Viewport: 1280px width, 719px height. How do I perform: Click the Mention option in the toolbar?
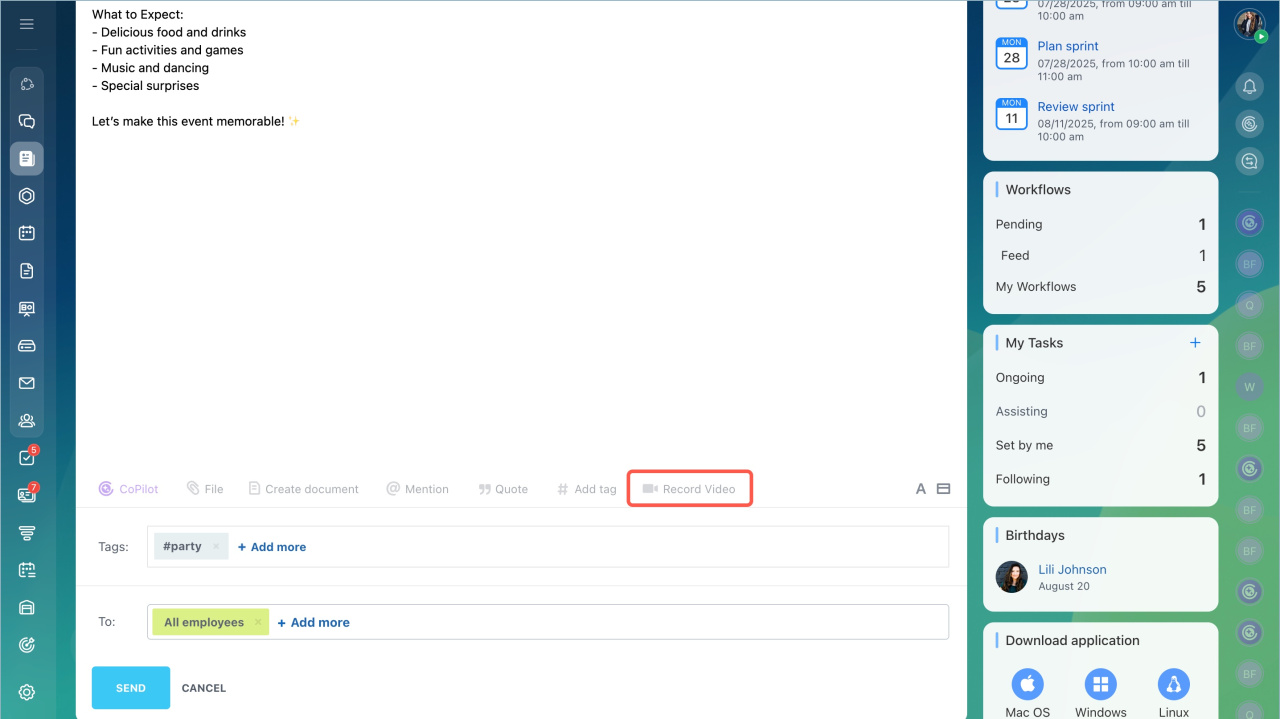pos(417,489)
